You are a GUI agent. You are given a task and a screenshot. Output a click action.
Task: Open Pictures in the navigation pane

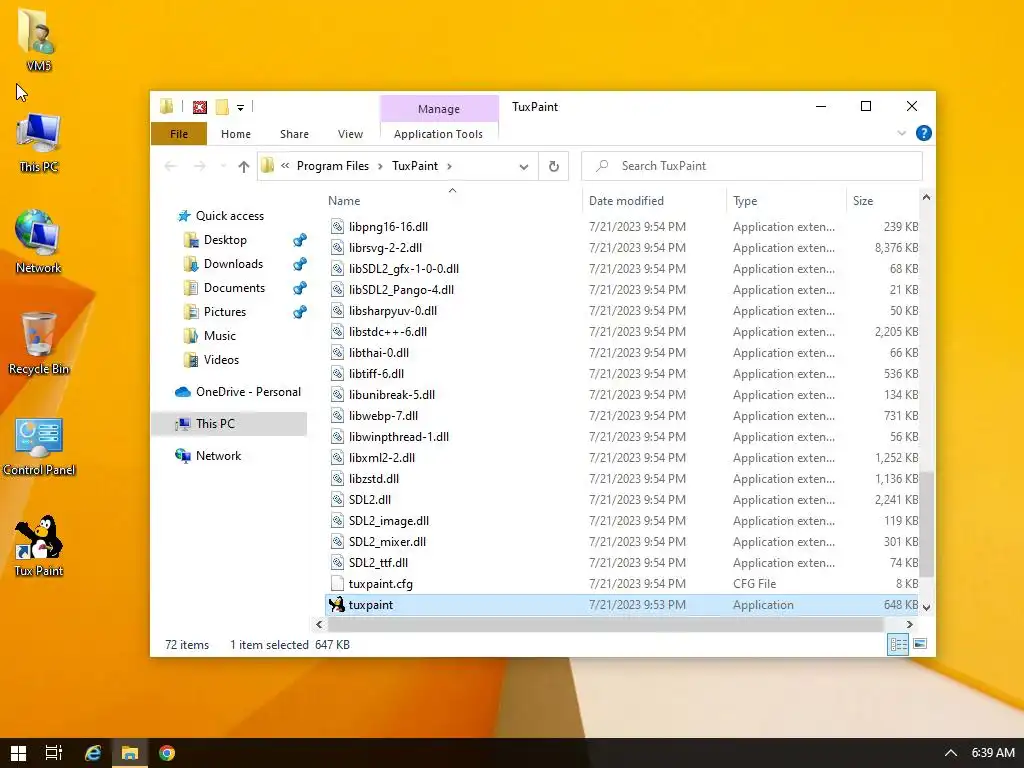coord(224,312)
